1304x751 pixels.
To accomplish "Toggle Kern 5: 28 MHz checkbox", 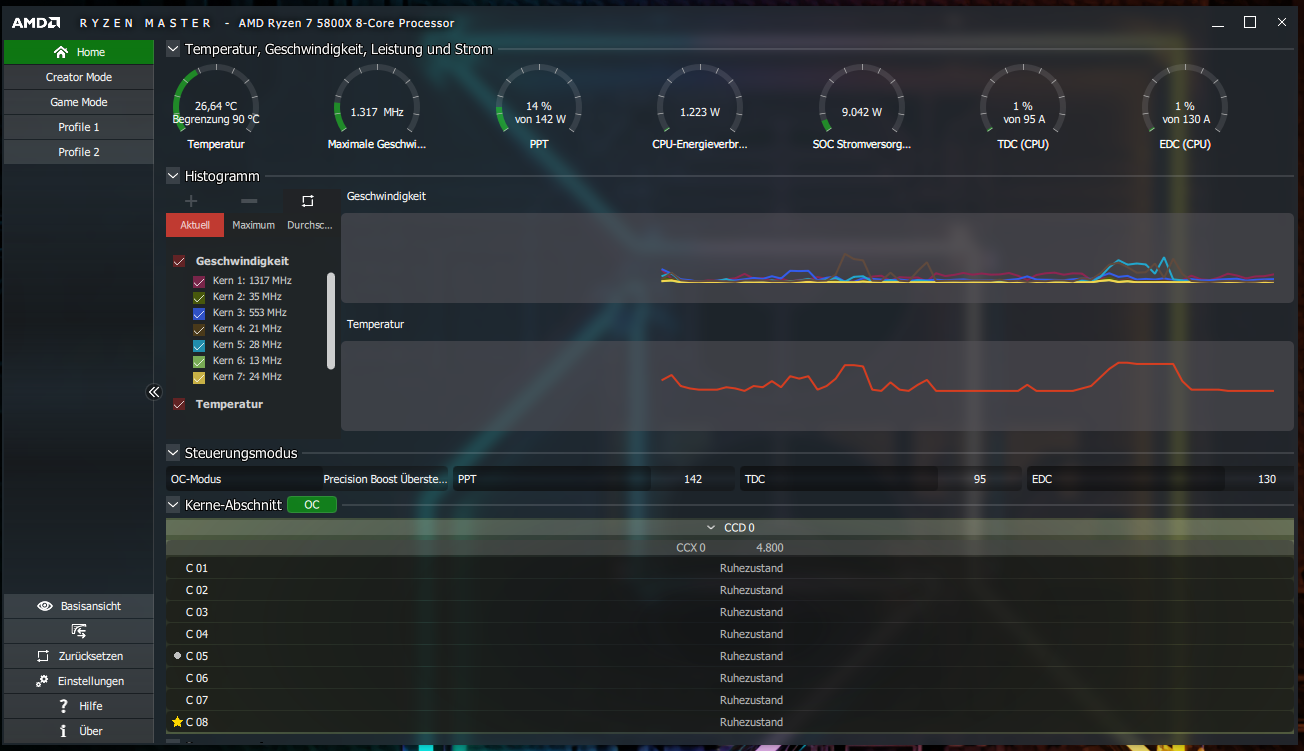I will coord(199,345).
